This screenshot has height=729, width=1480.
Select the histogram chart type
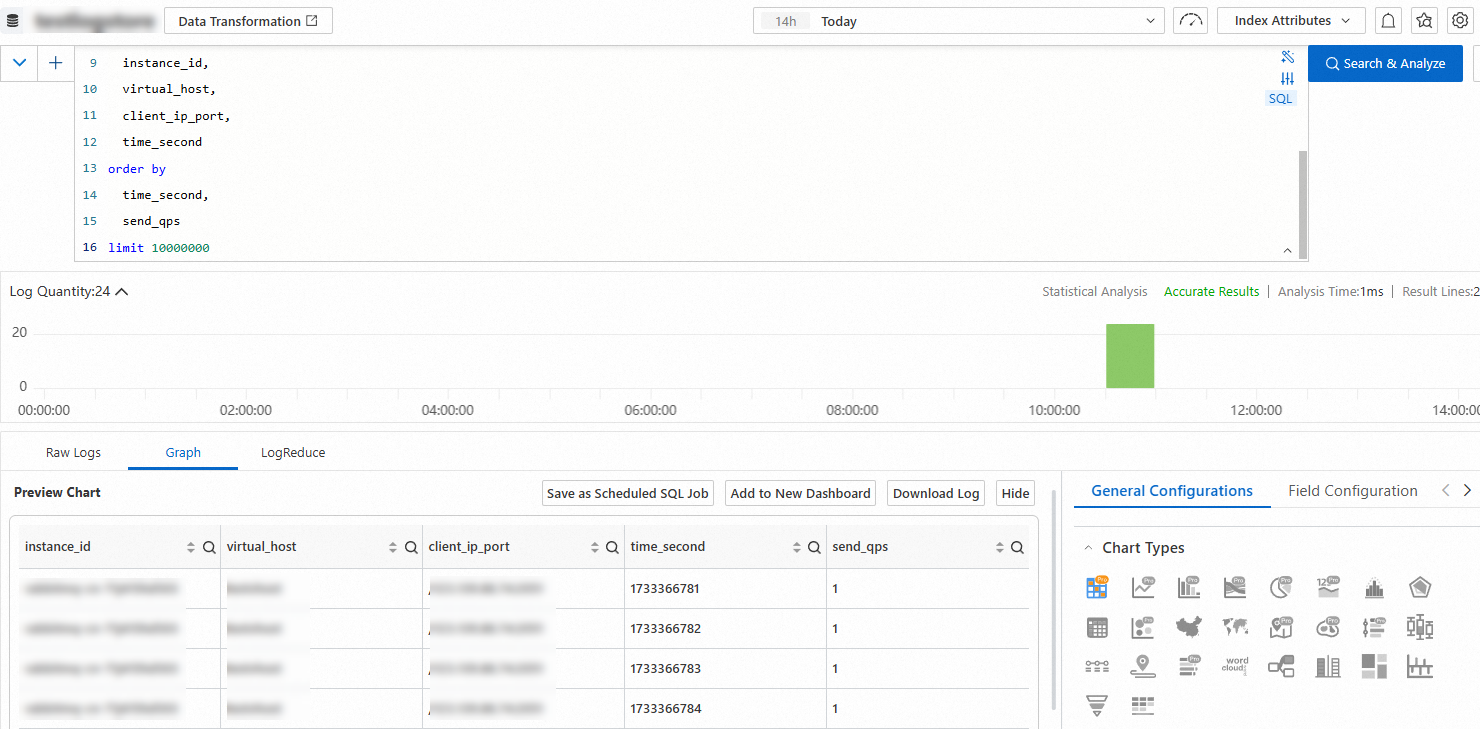pyautogui.click(x=1374, y=588)
